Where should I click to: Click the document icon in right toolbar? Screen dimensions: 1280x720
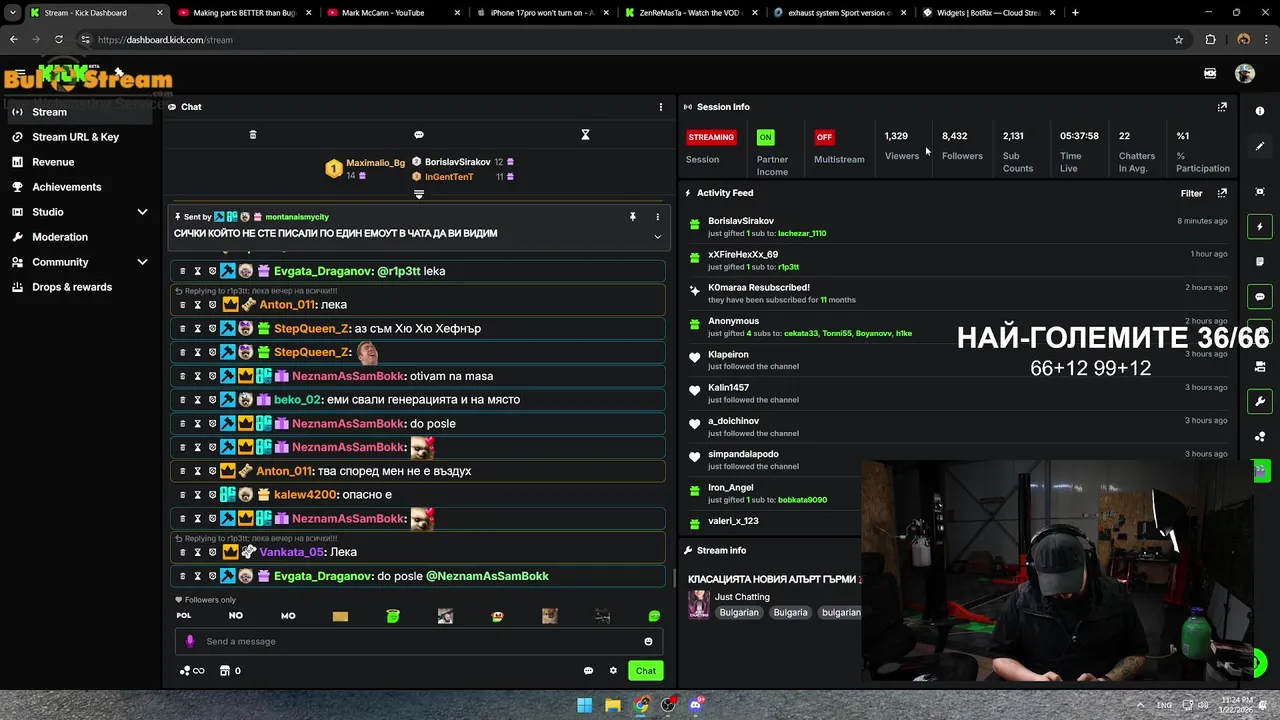[x=1260, y=262]
